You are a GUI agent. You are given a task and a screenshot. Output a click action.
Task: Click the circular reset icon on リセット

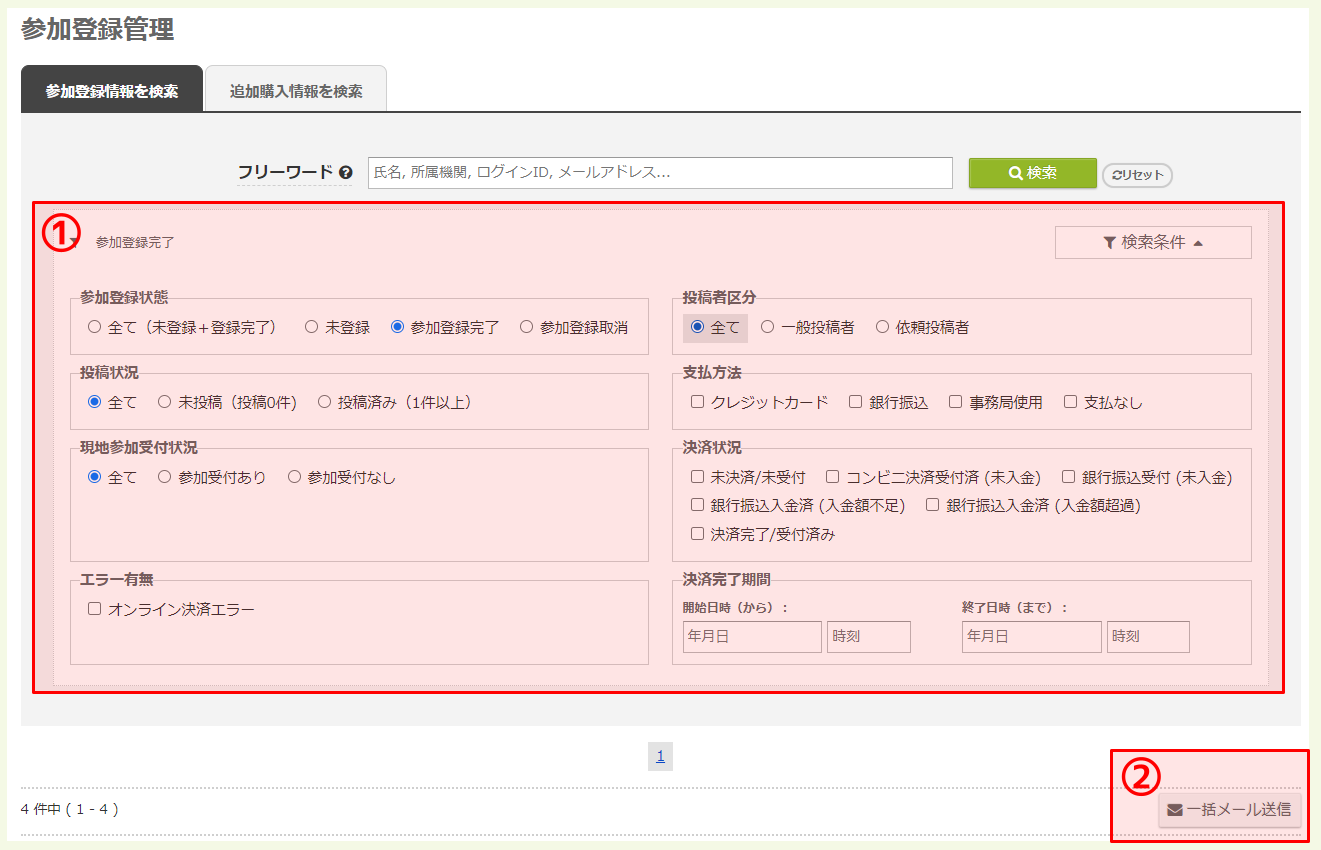coord(1115,173)
